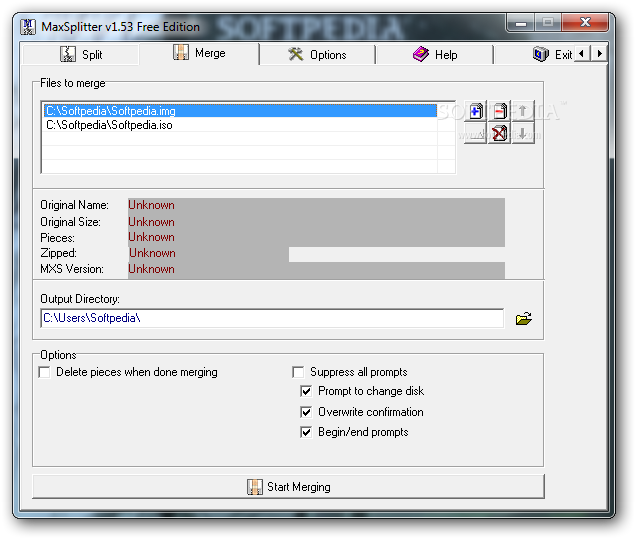Click the Pieces value Unknown
Viewport: 636px width, 539px height.
[151, 237]
